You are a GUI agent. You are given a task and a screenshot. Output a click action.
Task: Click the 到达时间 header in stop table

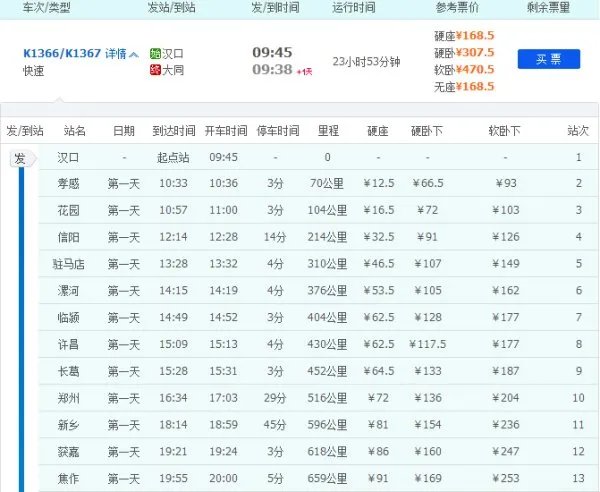tap(174, 131)
